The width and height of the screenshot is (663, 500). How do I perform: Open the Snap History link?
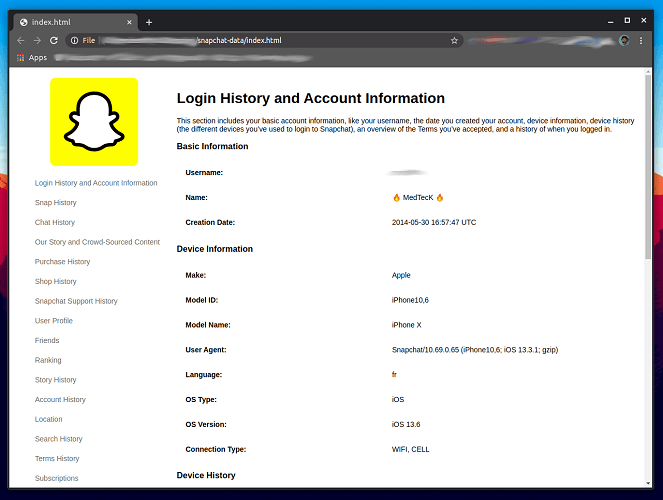pyautogui.click(x=55, y=203)
